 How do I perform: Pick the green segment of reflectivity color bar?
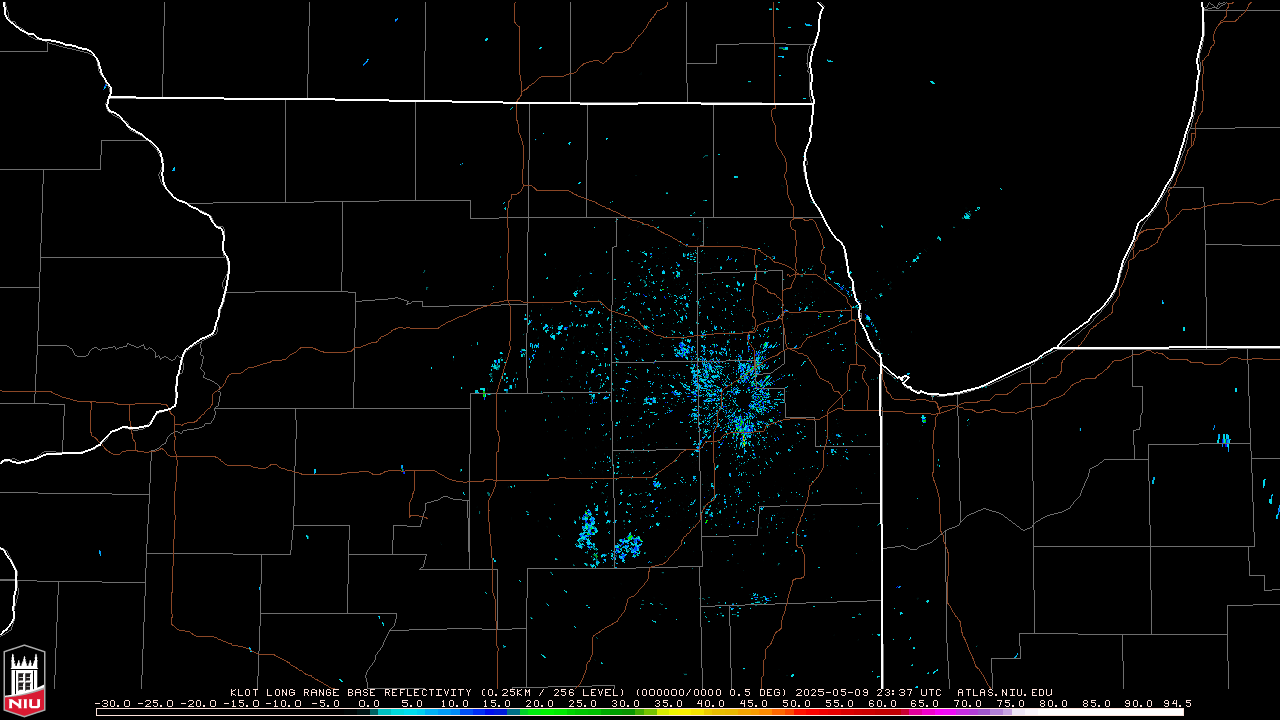pos(580,712)
